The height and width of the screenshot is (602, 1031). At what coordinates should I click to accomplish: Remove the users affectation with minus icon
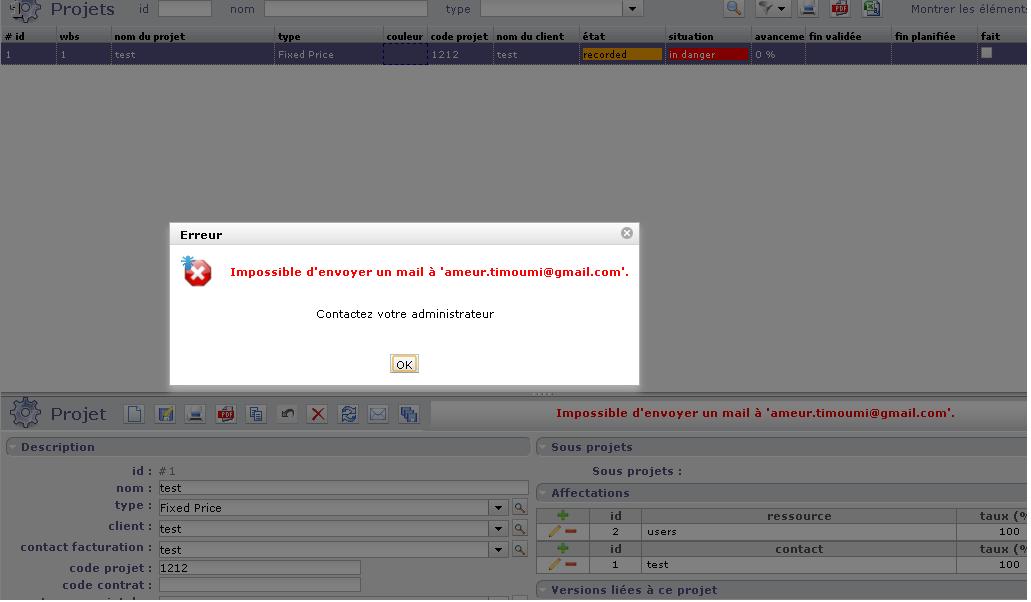(571, 531)
